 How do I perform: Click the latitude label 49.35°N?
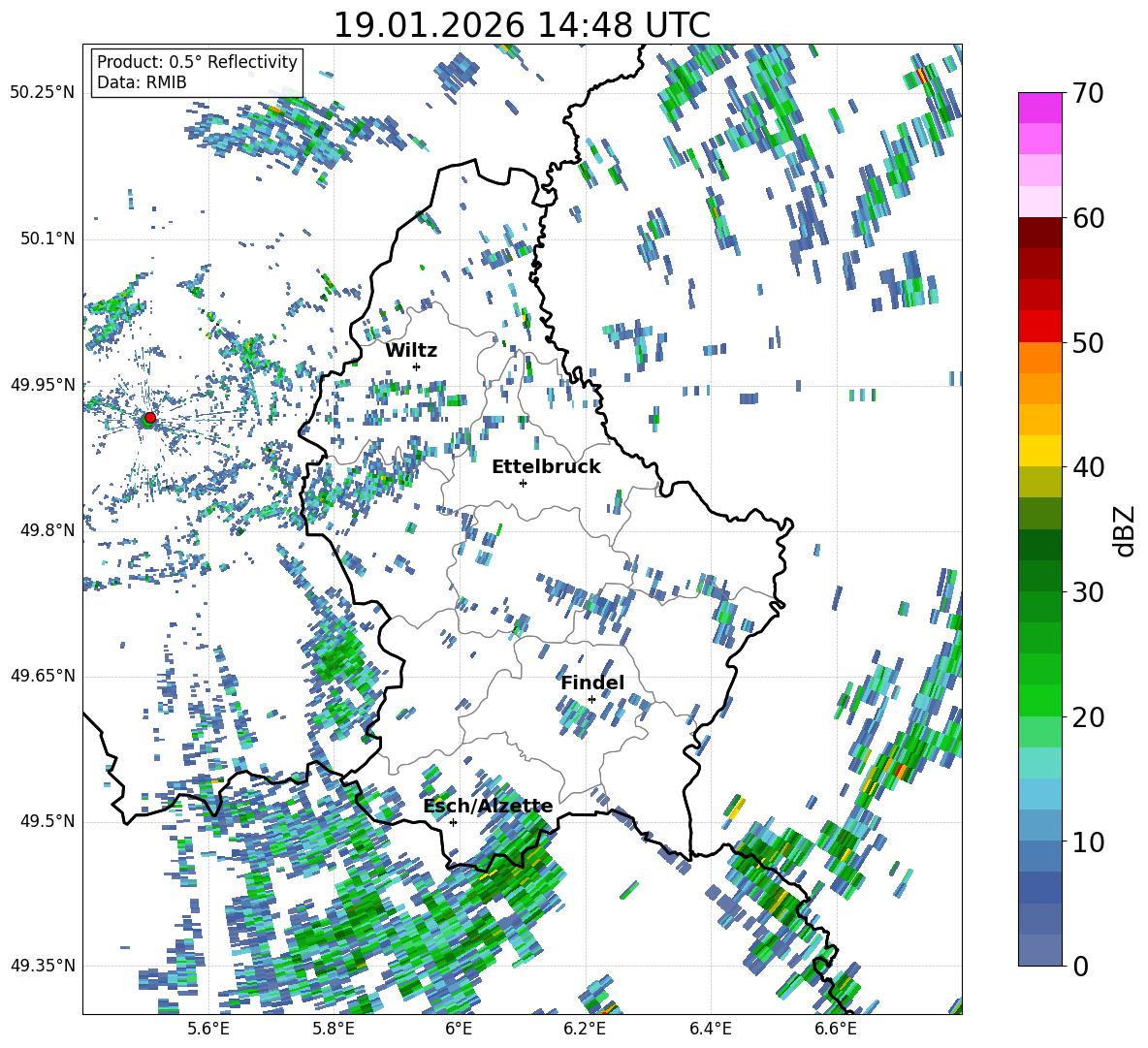coord(43,966)
